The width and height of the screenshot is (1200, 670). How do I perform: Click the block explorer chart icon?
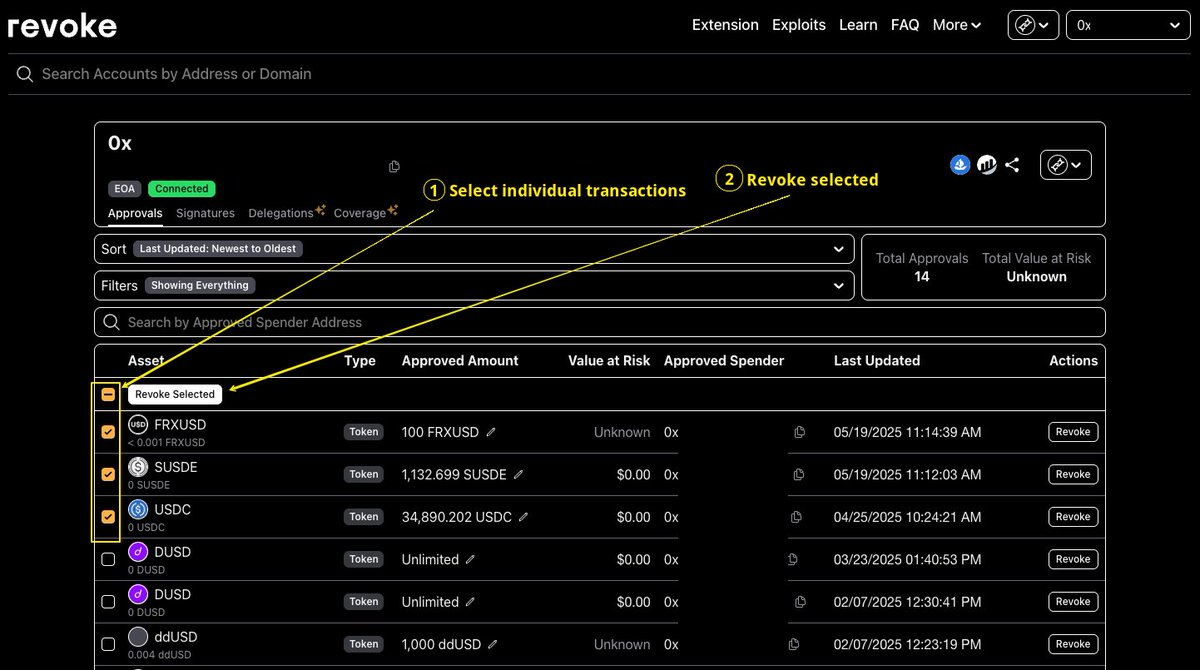[x=987, y=165]
